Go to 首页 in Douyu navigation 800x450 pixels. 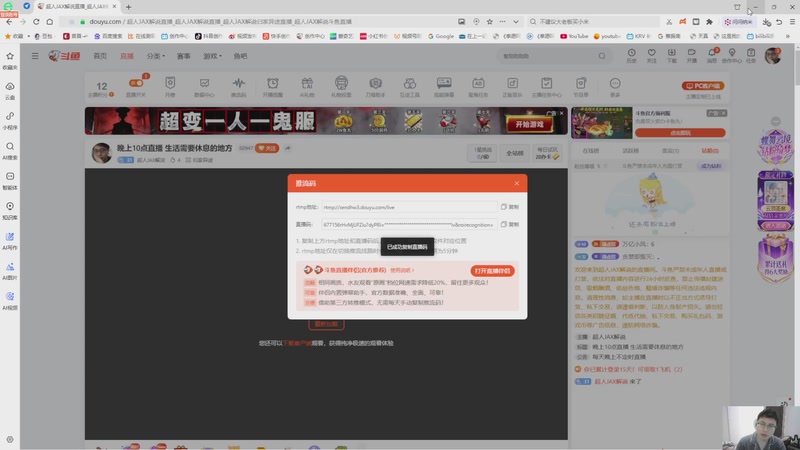100,56
